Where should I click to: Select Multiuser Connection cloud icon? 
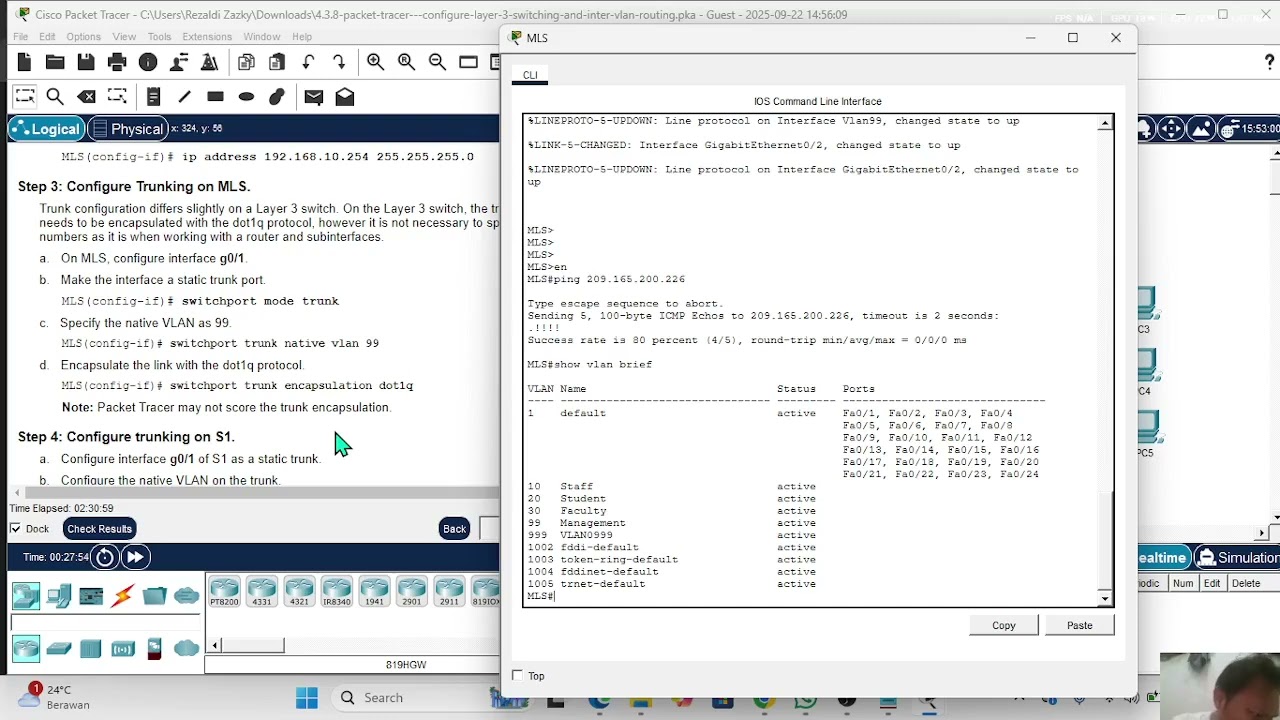click(187, 597)
